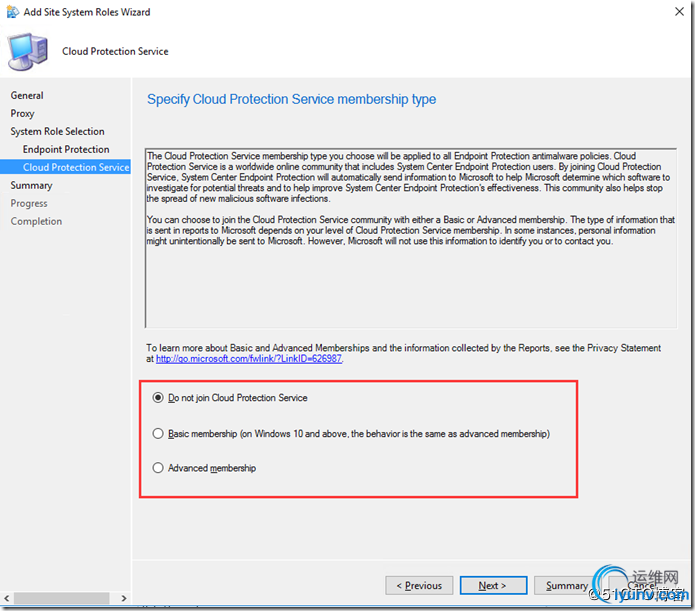Click heading Specify Cloud Protection Service membership type
Image resolution: width=695 pixels, height=611 pixels.
tap(292, 99)
